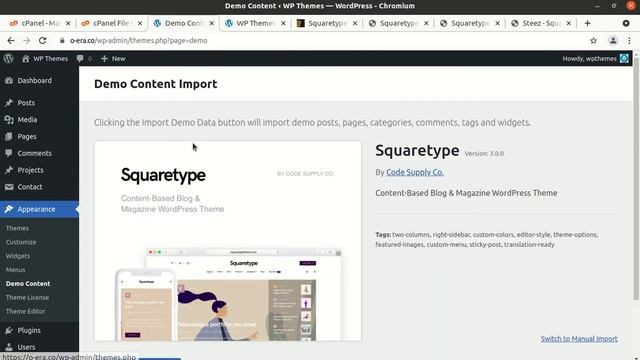The width and height of the screenshot is (640, 360).
Task: Open Widgets submenu item
Action: (x=18, y=256)
